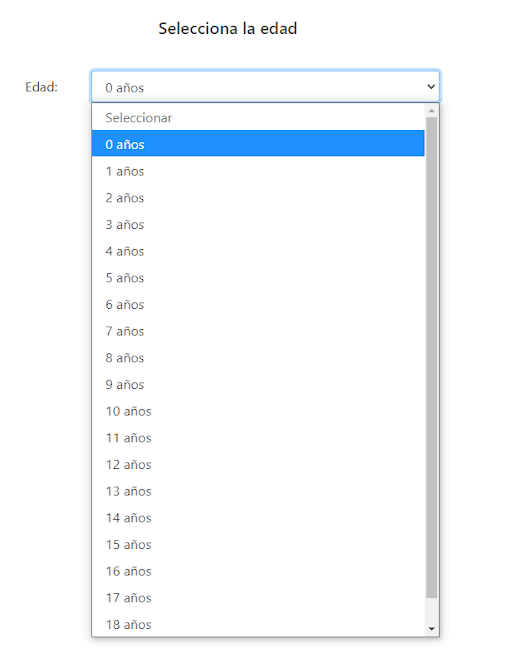Pick the "3 años" option
Viewport: 518px width, 655px height.
coord(258,224)
